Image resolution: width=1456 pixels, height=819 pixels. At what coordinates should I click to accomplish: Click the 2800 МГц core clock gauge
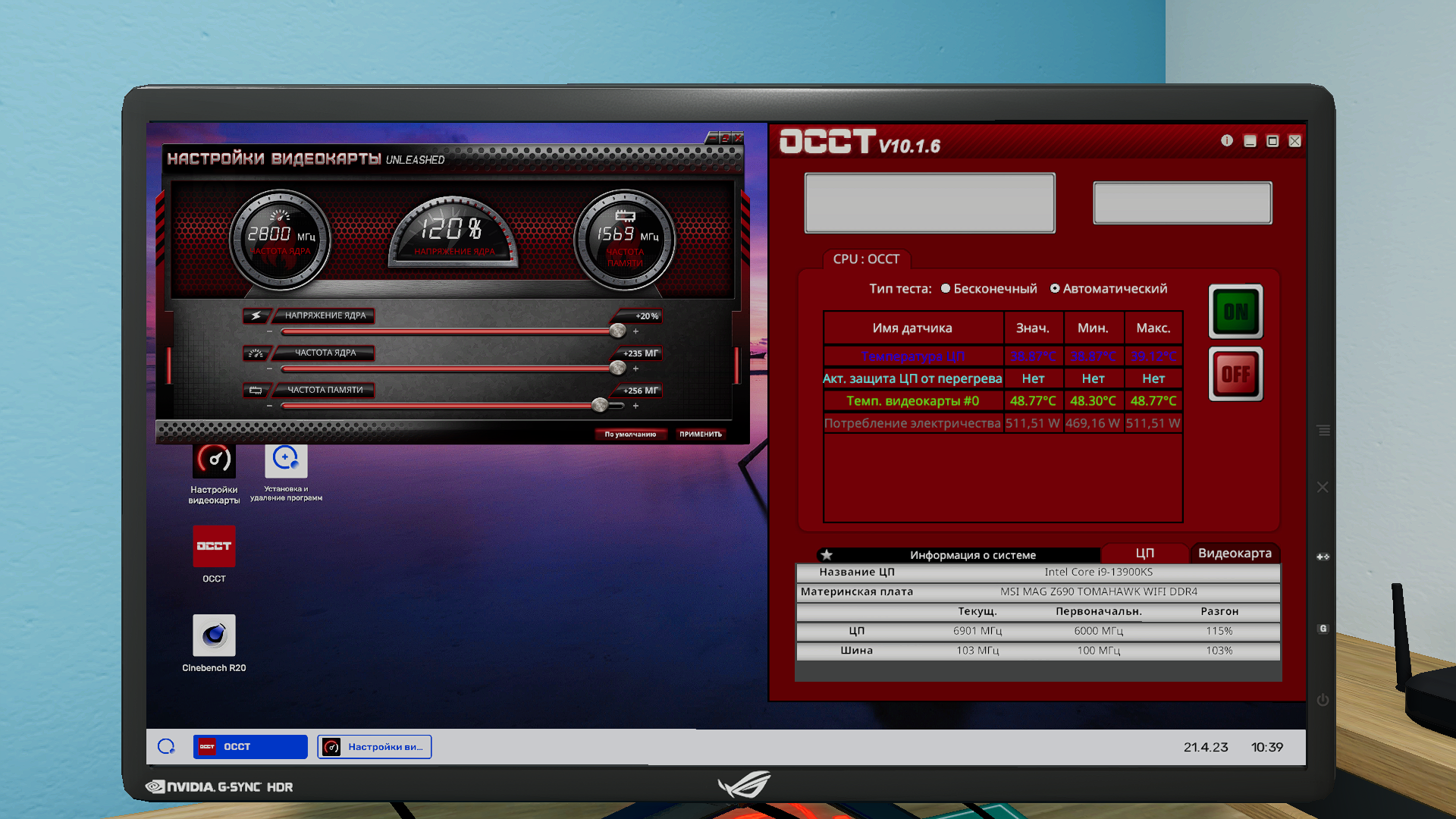coord(281,239)
